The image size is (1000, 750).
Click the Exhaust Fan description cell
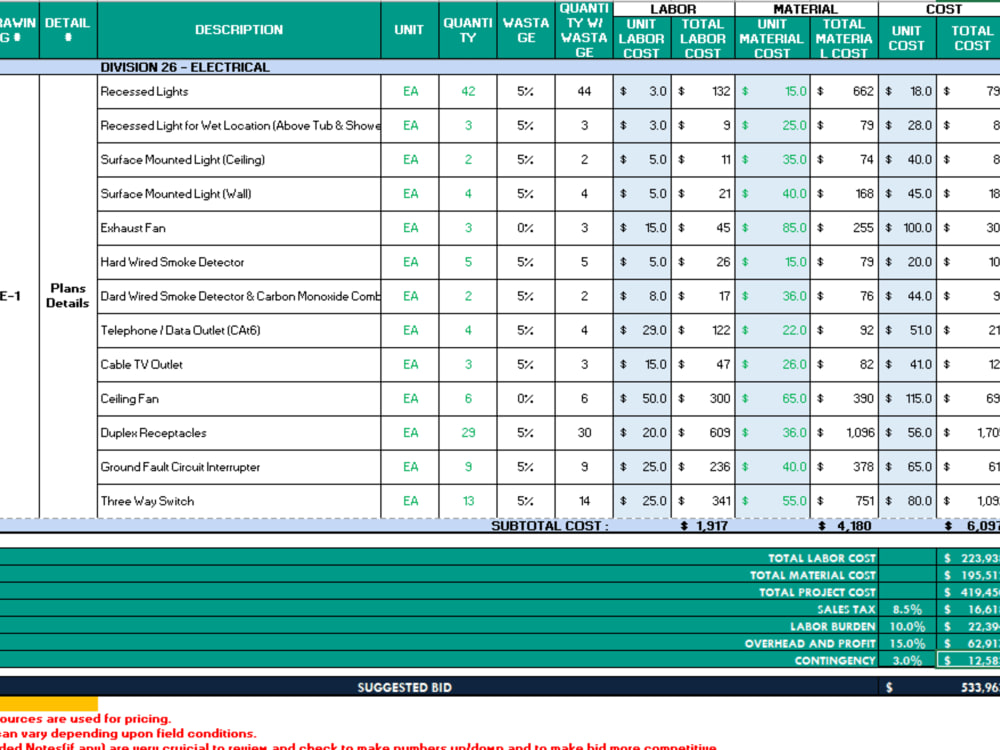pos(239,228)
